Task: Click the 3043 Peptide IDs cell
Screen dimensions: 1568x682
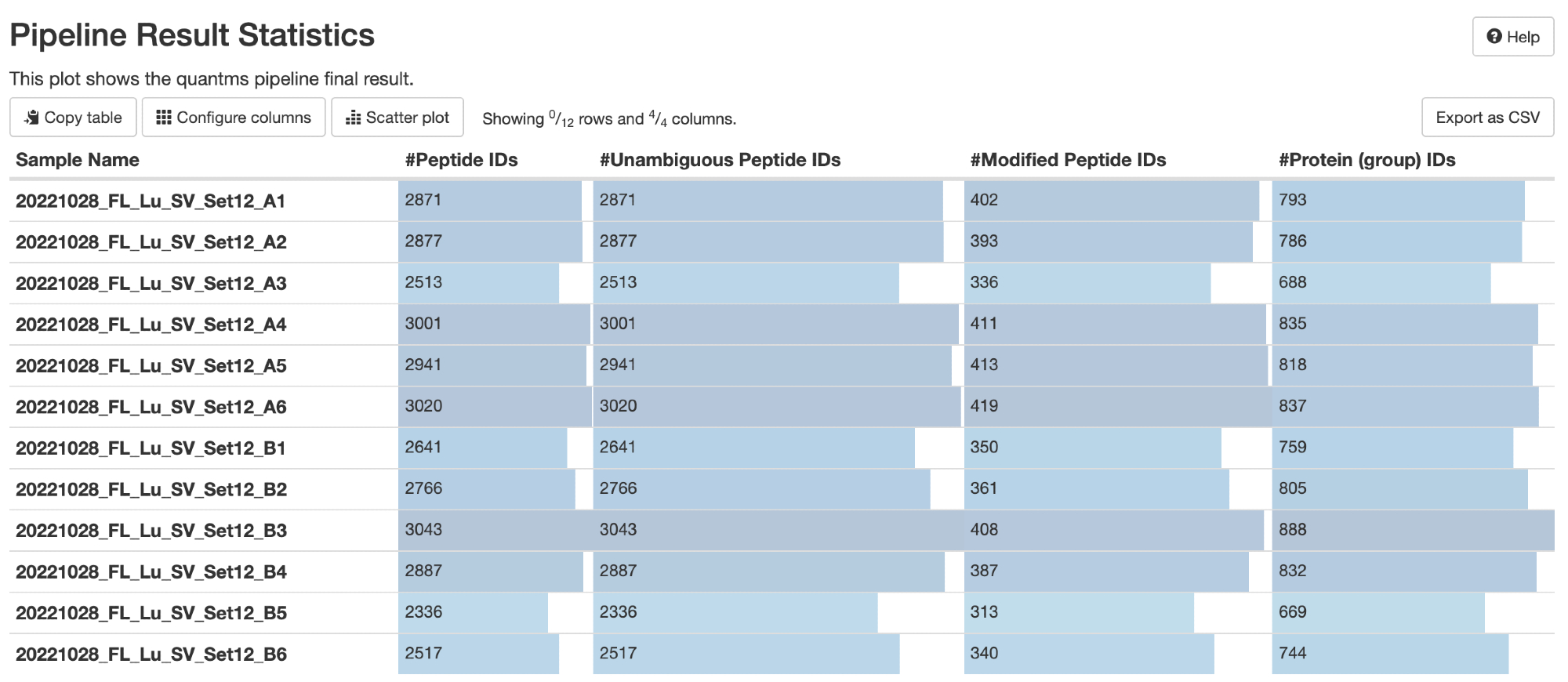Action: point(423,530)
